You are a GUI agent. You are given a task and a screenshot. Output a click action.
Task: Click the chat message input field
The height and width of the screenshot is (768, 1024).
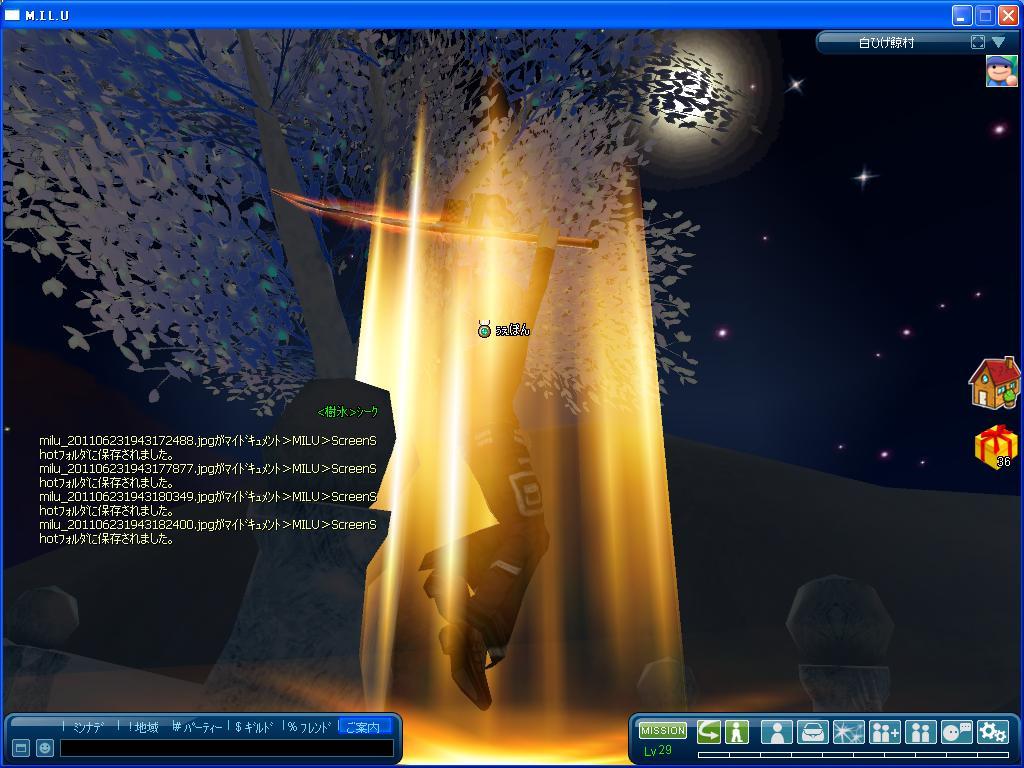pyautogui.click(x=227, y=748)
